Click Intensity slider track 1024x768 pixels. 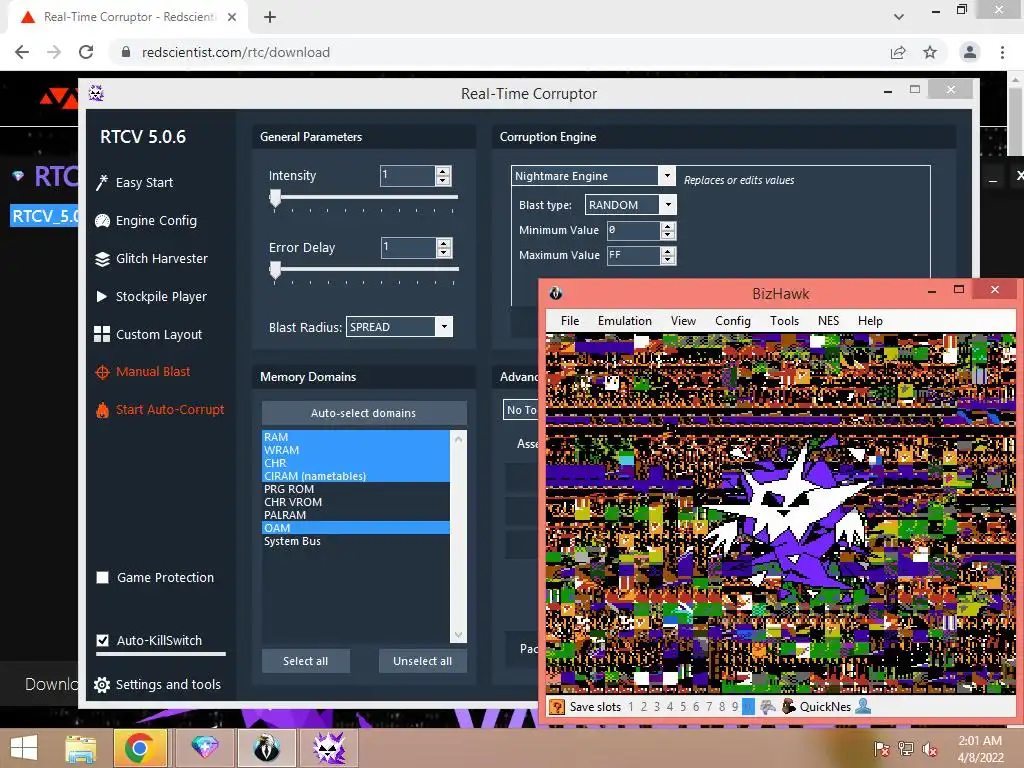[364, 197]
